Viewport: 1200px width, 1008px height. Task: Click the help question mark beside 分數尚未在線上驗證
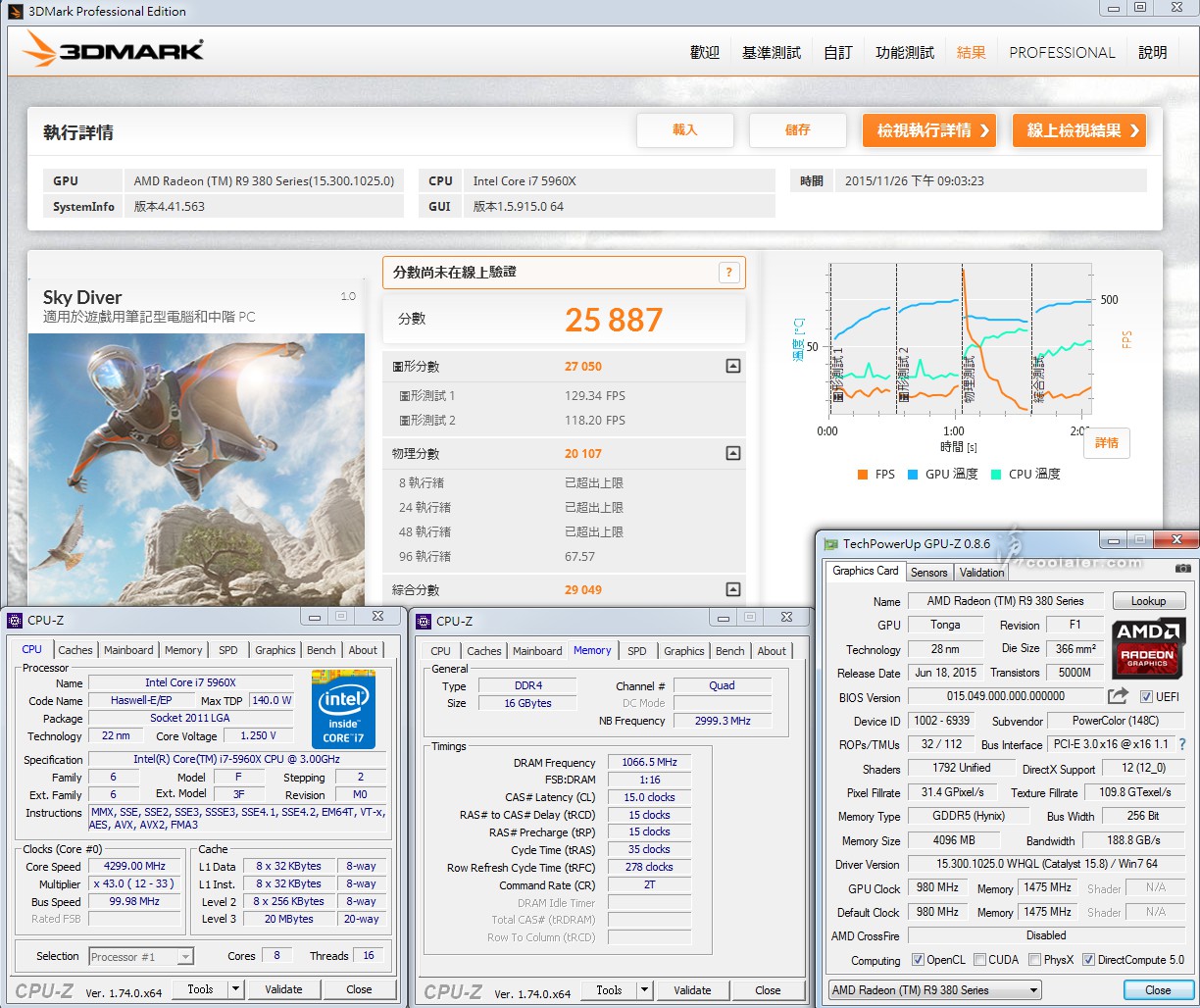[728, 273]
